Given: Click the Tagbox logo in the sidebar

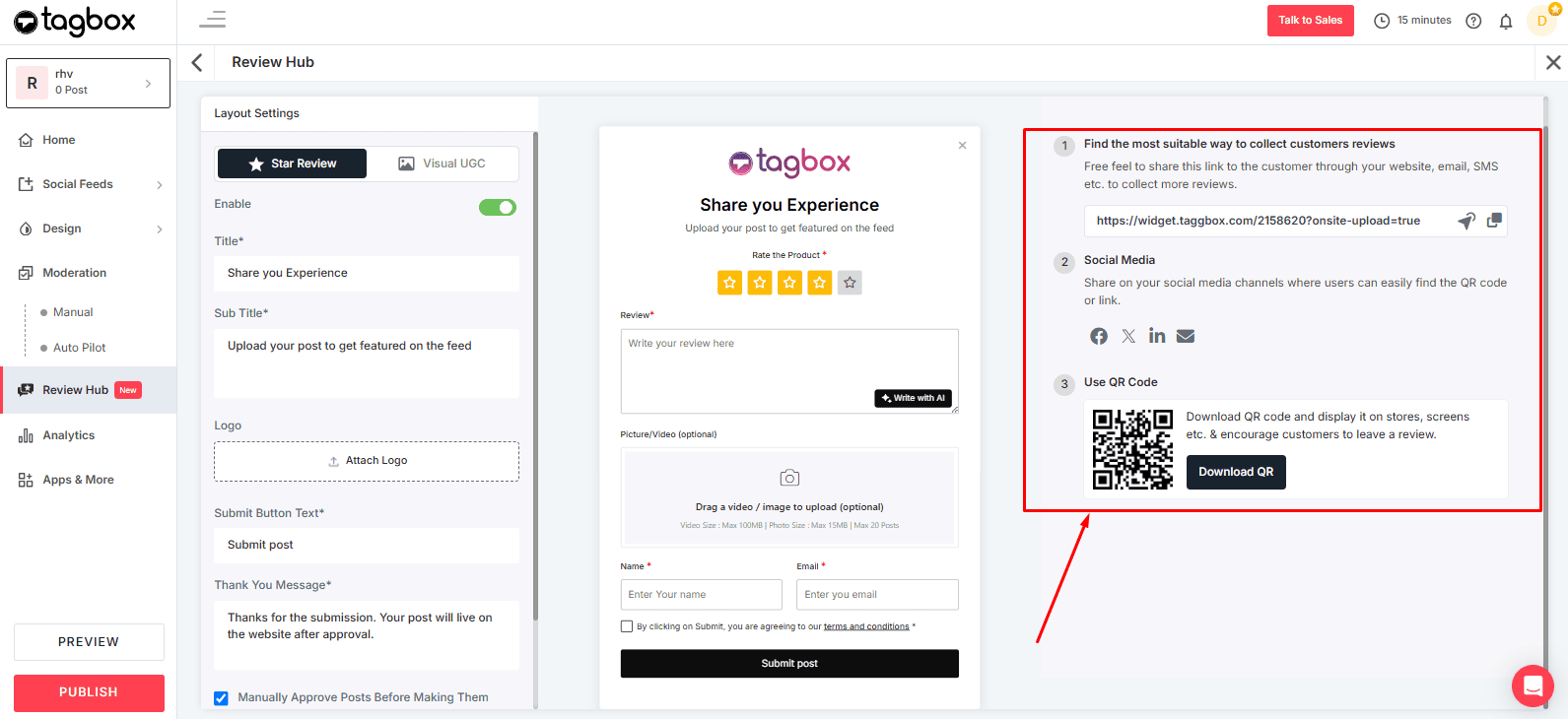Looking at the screenshot, I should coord(75,21).
